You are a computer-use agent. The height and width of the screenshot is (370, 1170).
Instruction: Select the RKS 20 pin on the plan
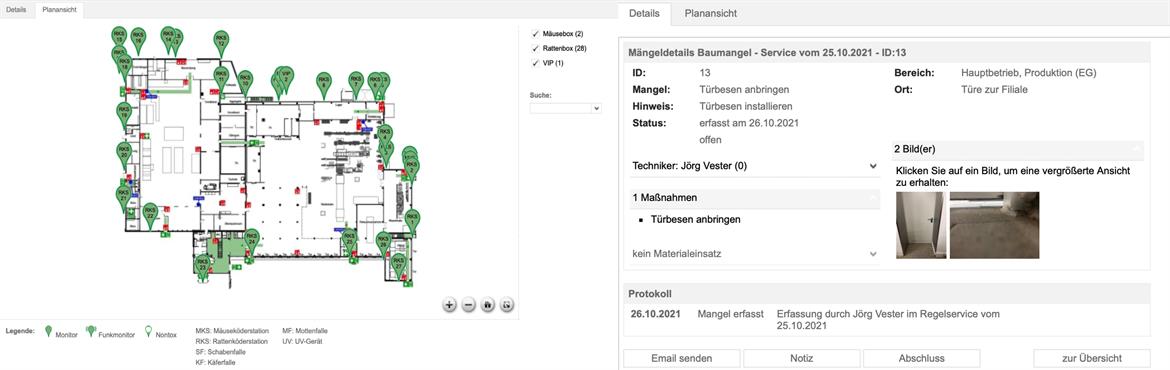124,154
